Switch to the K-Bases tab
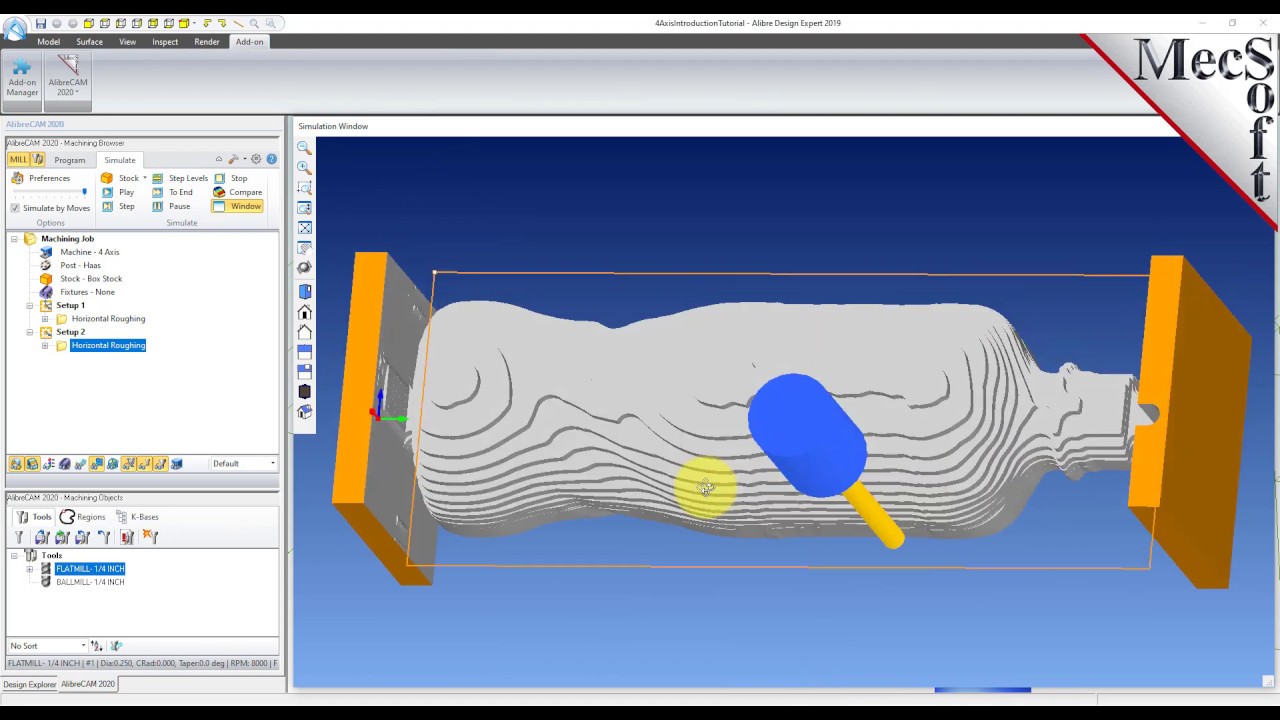This screenshot has height=720, width=1280. point(137,517)
